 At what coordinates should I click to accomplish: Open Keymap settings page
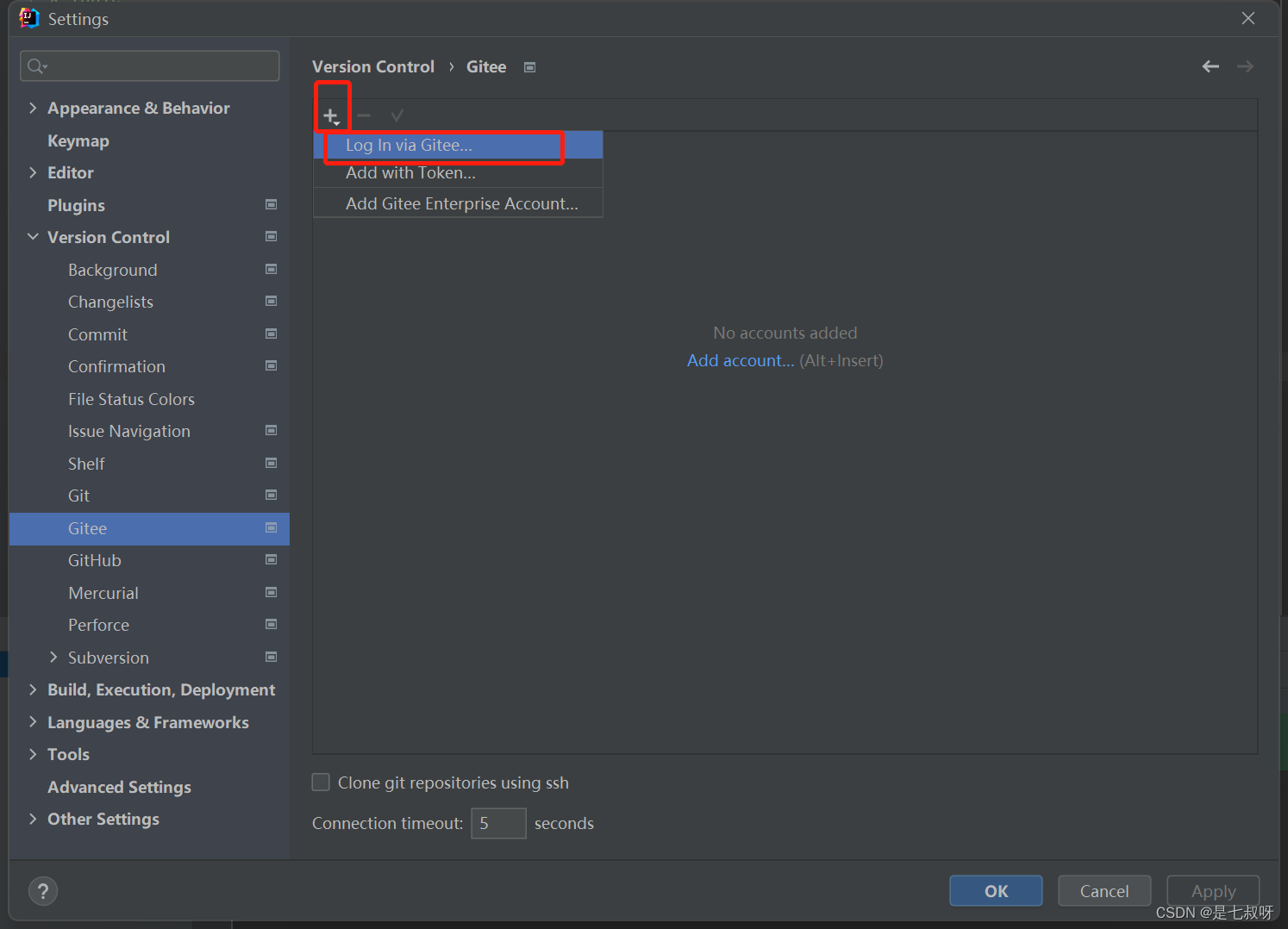pyautogui.click(x=78, y=140)
